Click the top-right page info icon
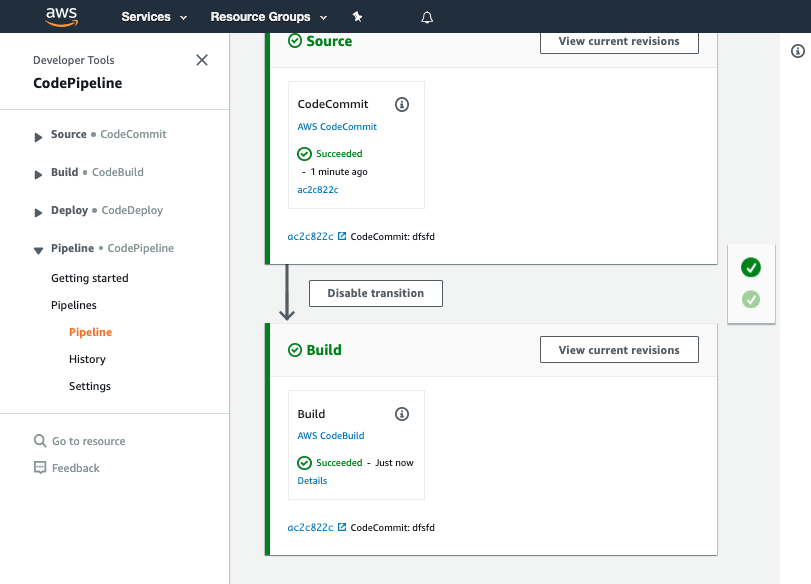This screenshot has height=584, width=811. coord(798,51)
